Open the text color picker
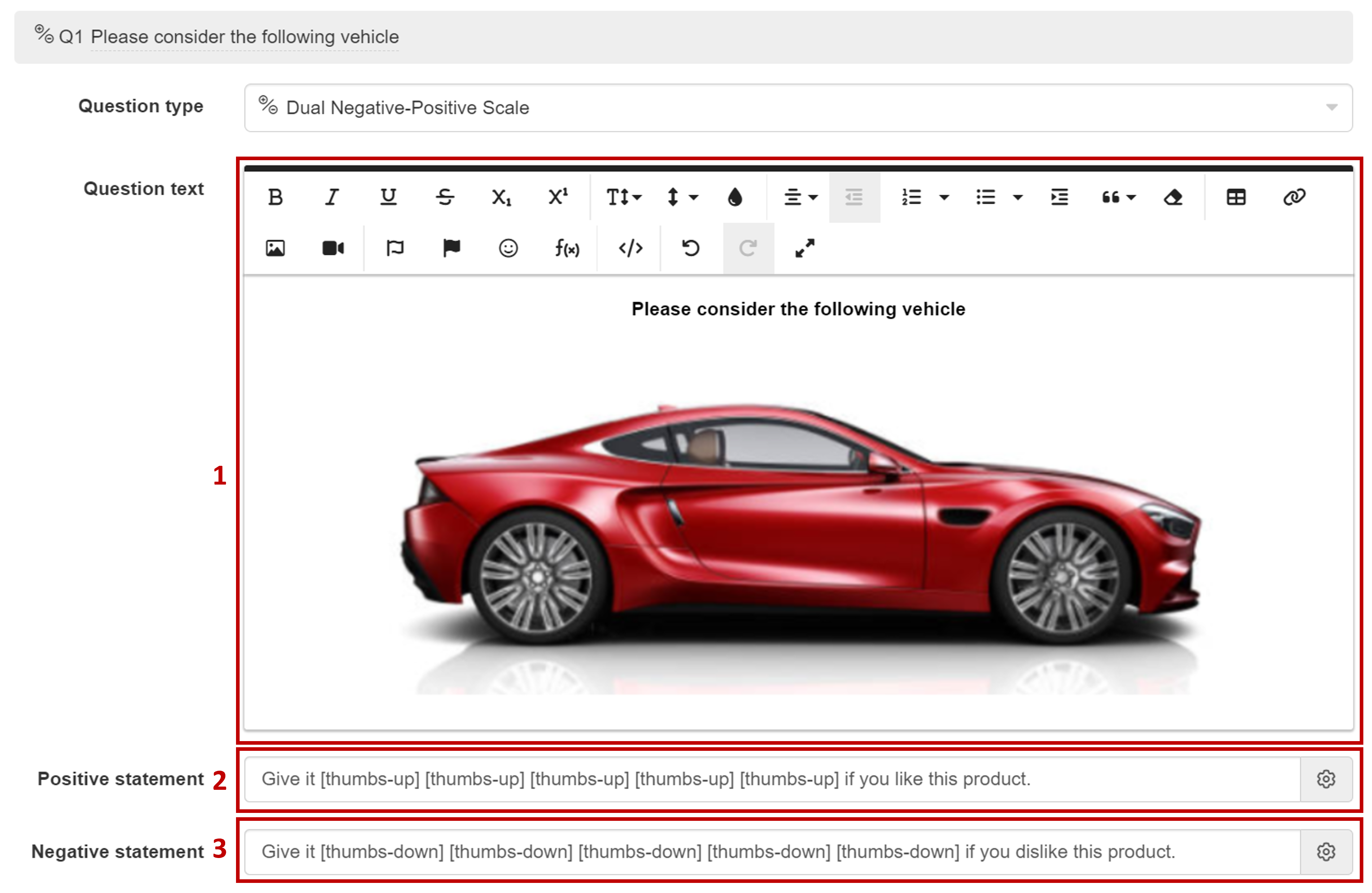The height and width of the screenshot is (893, 1372). pos(735,198)
